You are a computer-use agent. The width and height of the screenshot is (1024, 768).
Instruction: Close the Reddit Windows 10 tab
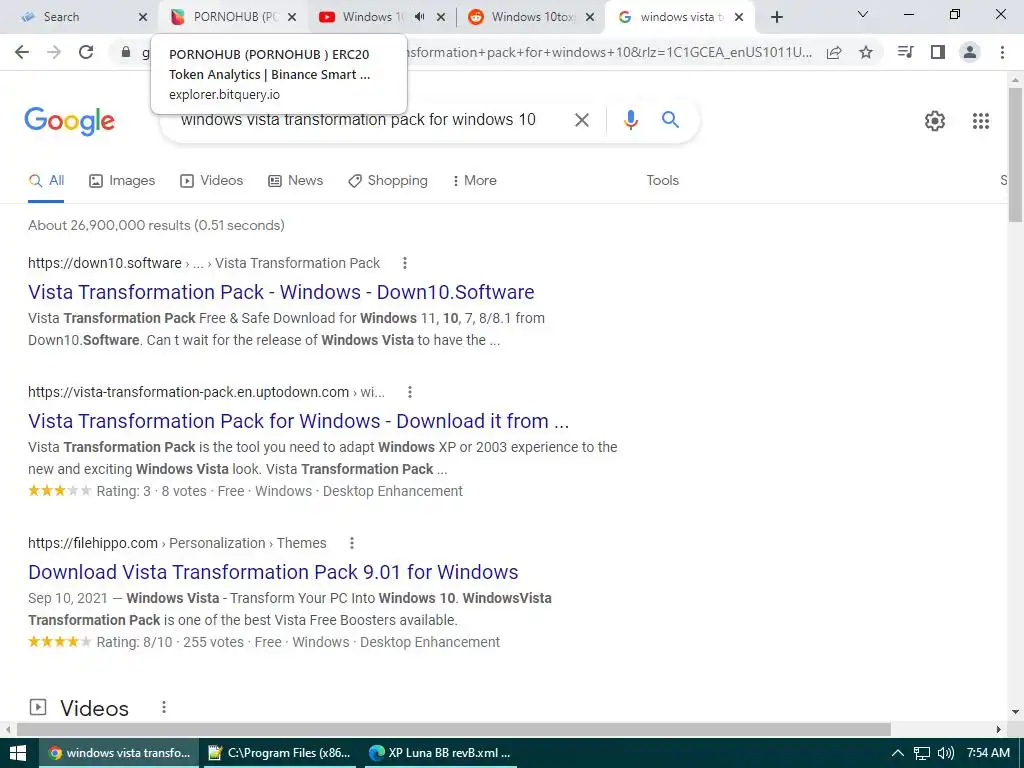click(590, 17)
